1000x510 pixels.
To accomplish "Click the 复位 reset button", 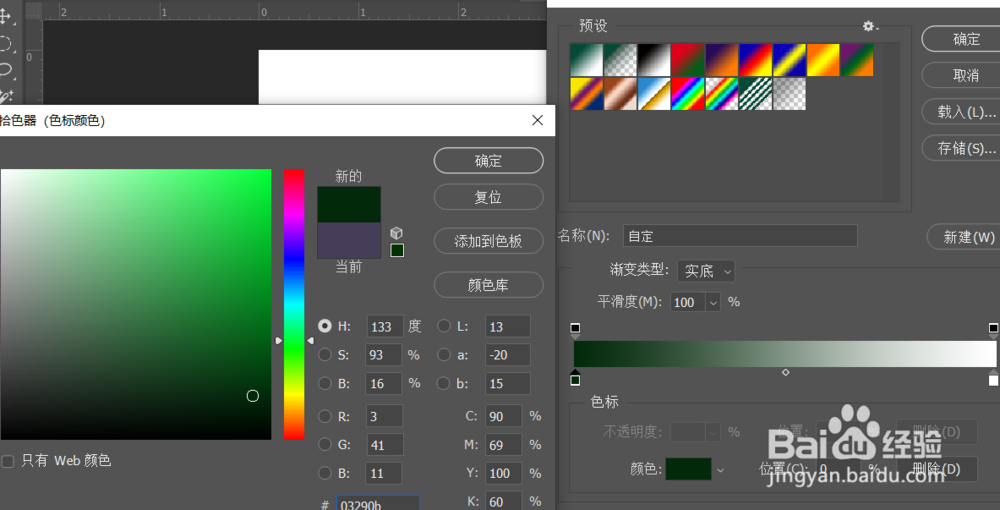I will [x=489, y=197].
